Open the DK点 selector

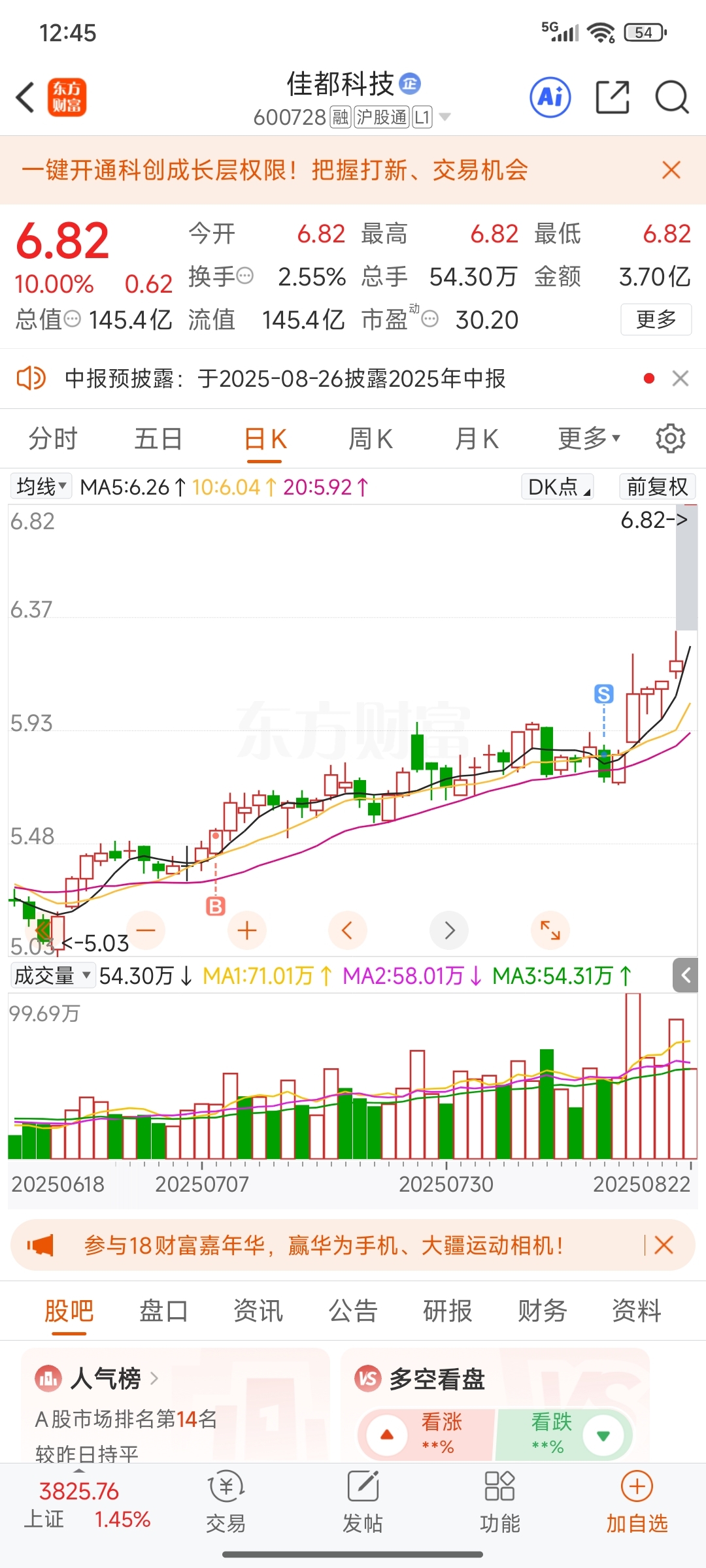point(558,487)
